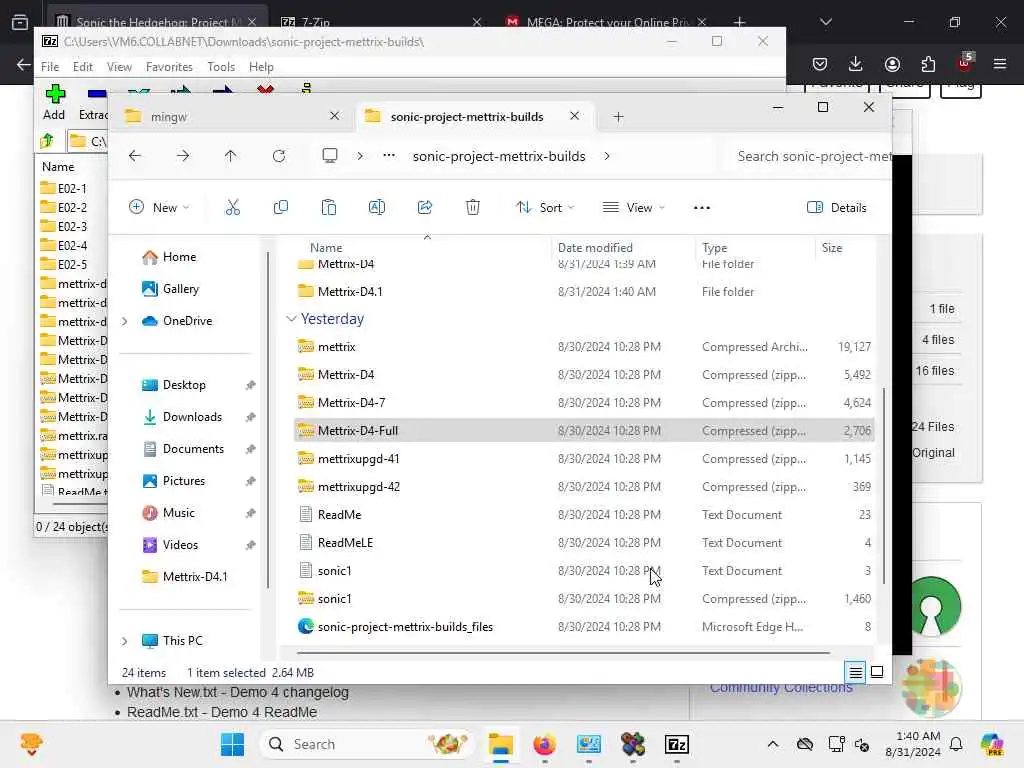Open See more ellipsis menu in toolbar

[701, 208]
